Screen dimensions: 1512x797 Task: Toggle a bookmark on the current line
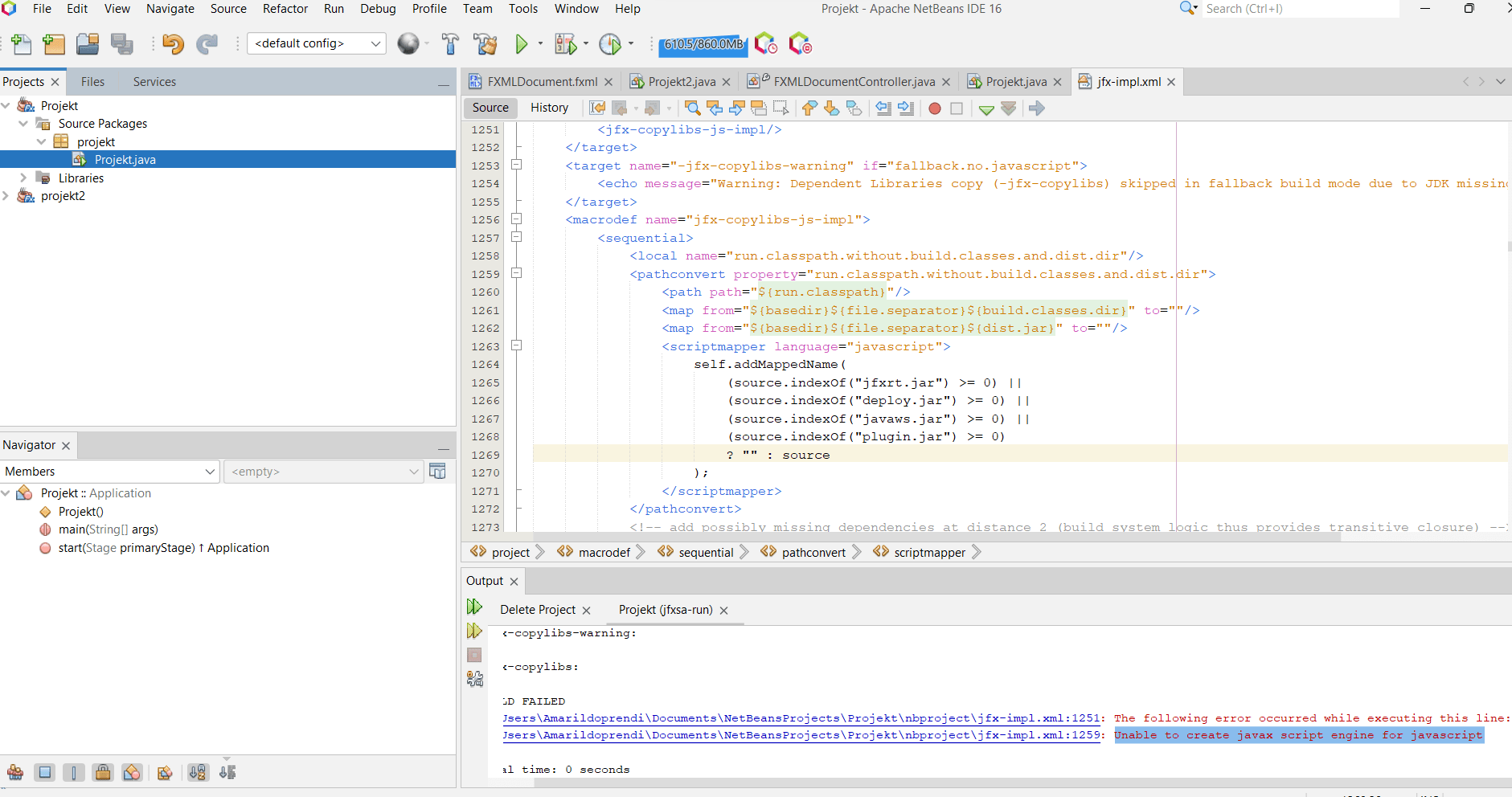pos(854,108)
